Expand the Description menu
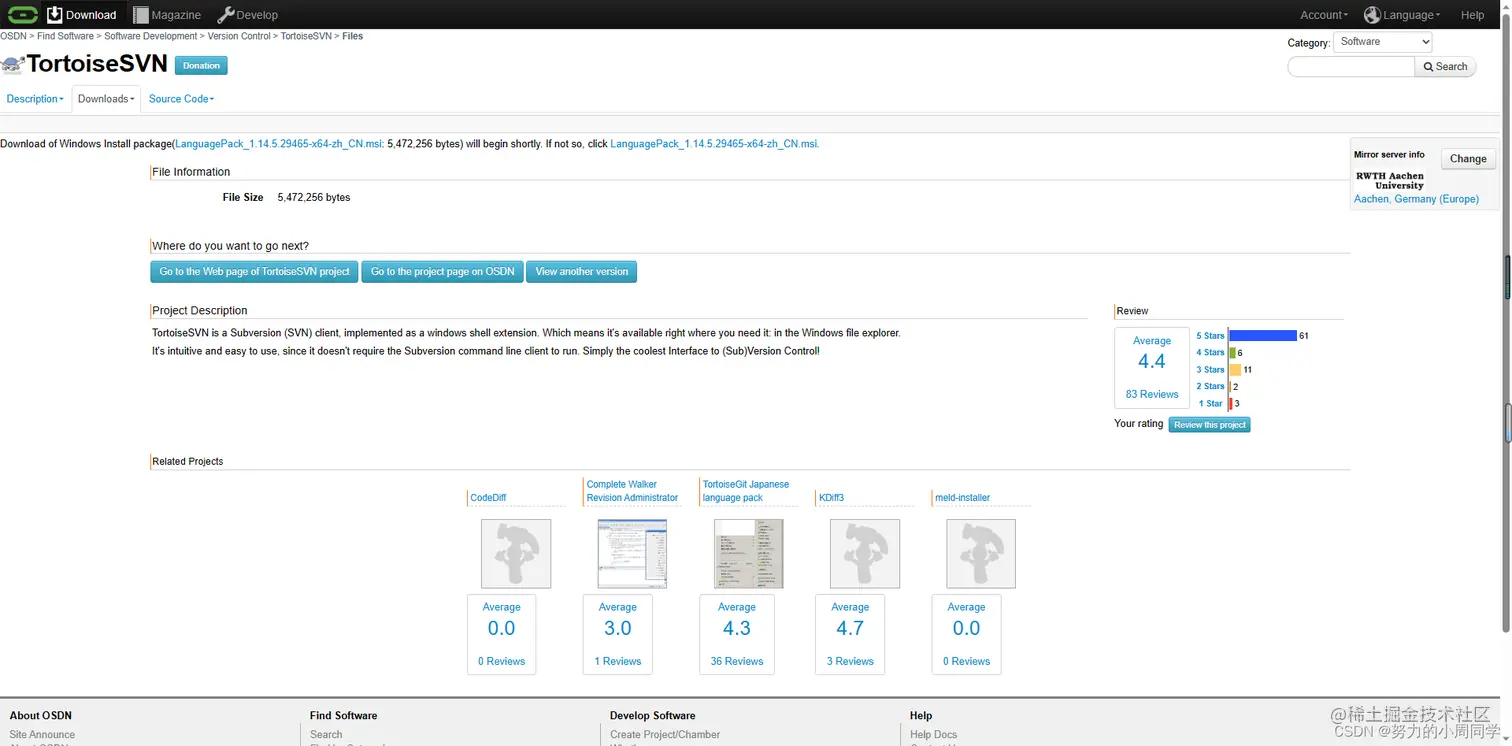This screenshot has width=1512, height=746. click(x=35, y=99)
